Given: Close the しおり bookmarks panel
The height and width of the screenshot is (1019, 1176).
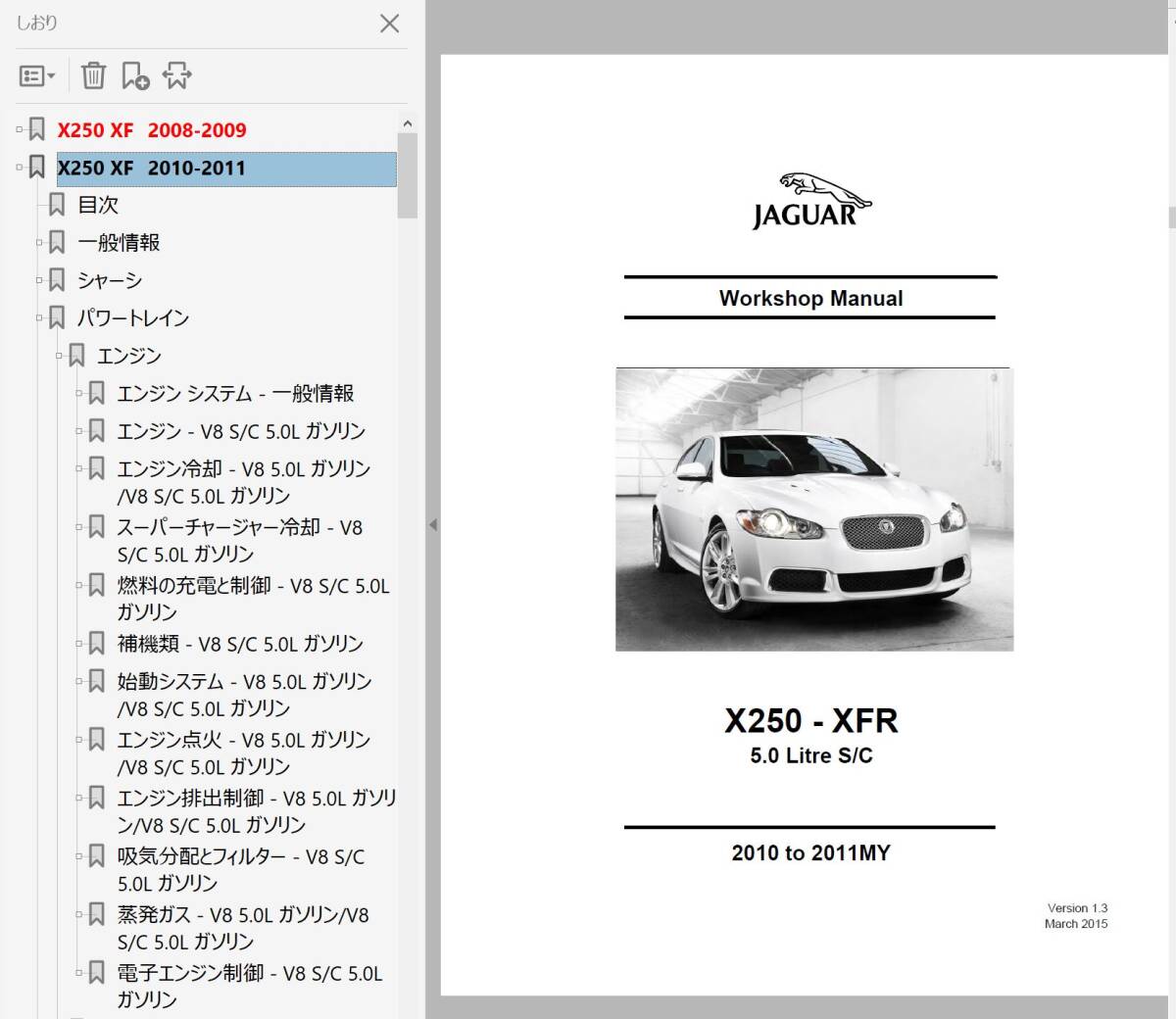Looking at the screenshot, I should 389,24.
